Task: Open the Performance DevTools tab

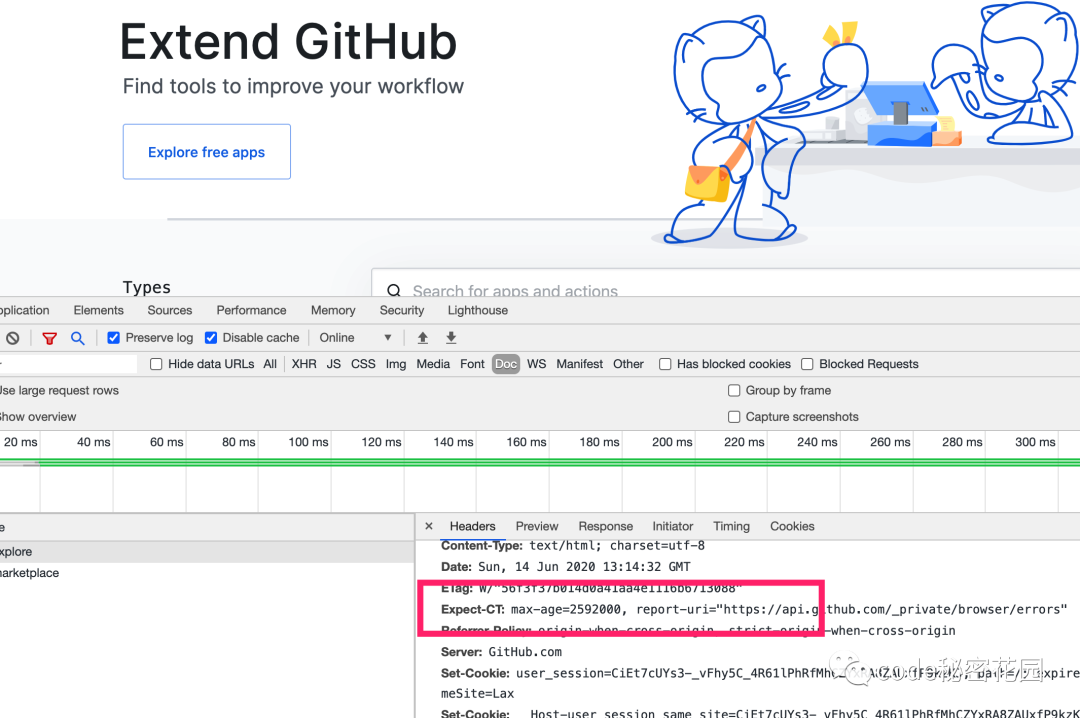Action: click(x=251, y=310)
